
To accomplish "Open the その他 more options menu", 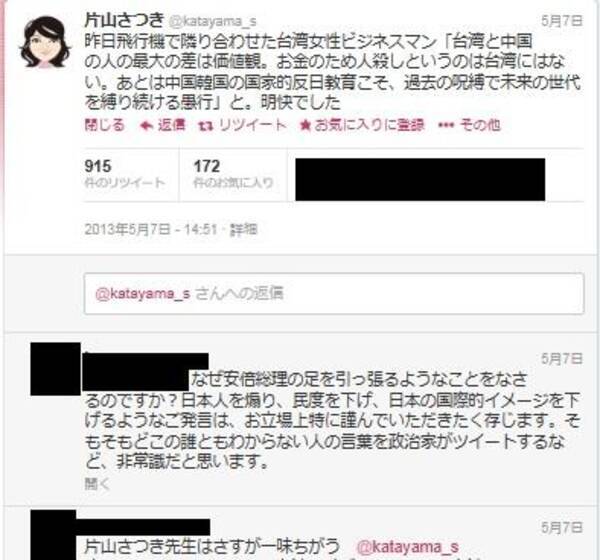I will click(x=480, y=125).
